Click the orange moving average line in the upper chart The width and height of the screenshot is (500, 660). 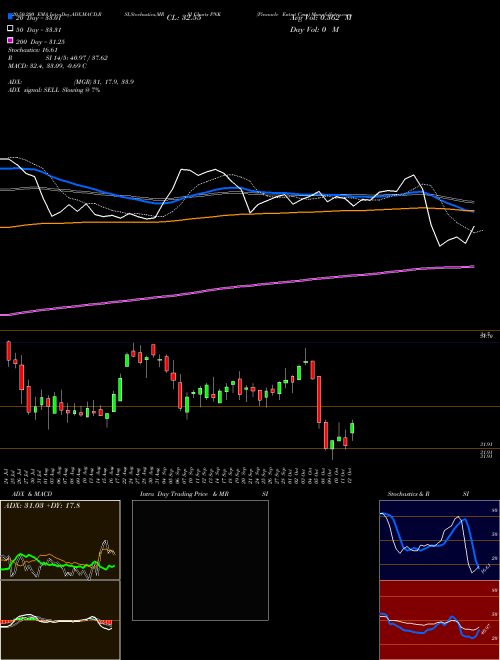(x=236, y=214)
